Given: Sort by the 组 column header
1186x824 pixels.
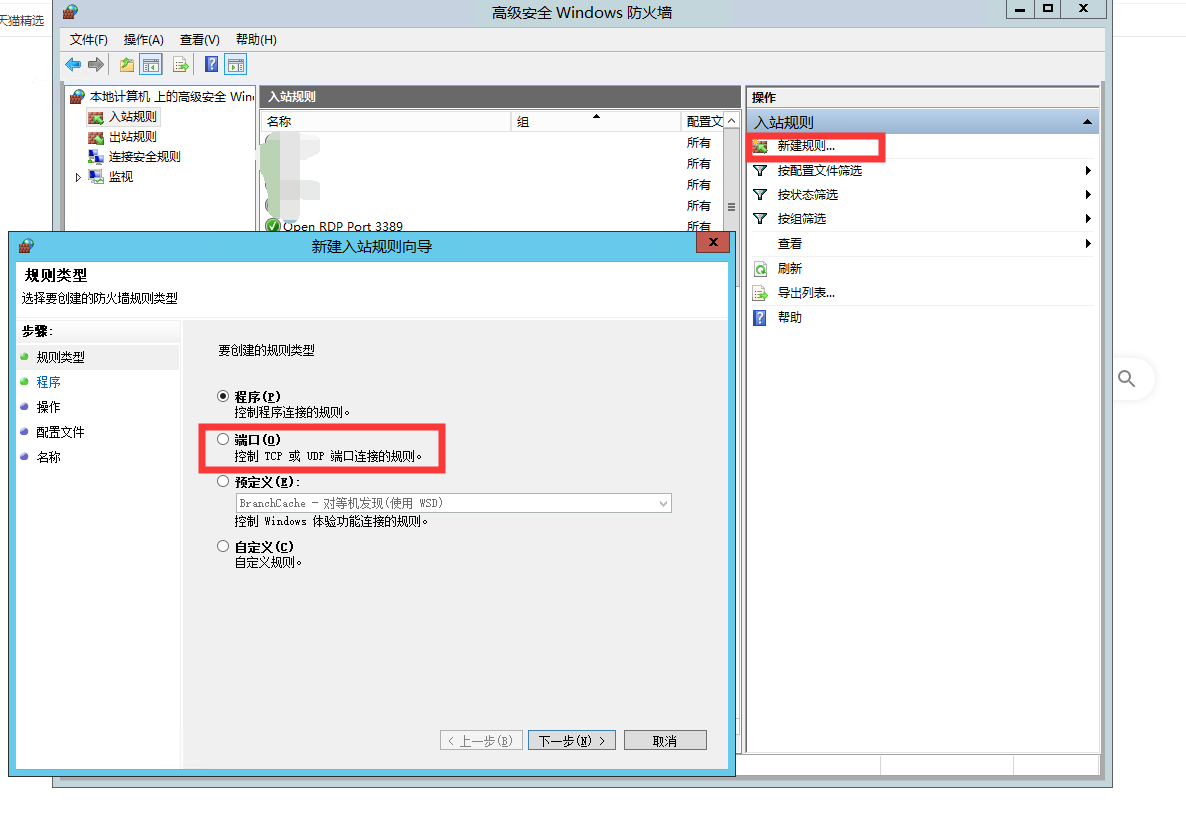Looking at the screenshot, I should pos(596,121).
